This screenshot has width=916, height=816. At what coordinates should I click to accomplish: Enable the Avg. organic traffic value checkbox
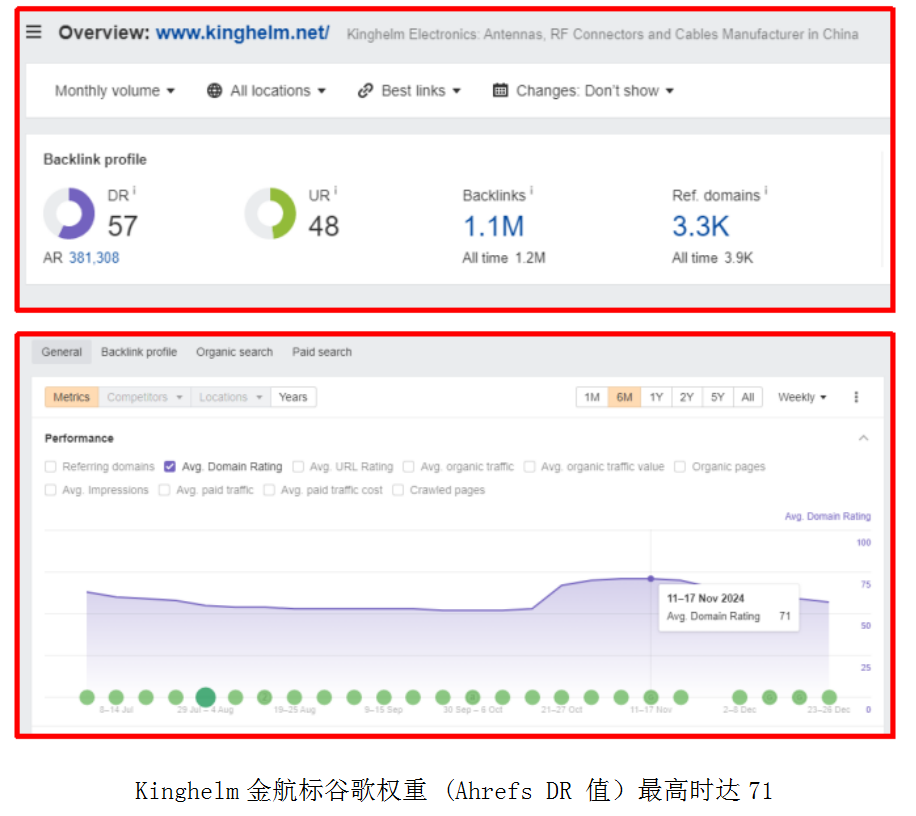pos(529,467)
